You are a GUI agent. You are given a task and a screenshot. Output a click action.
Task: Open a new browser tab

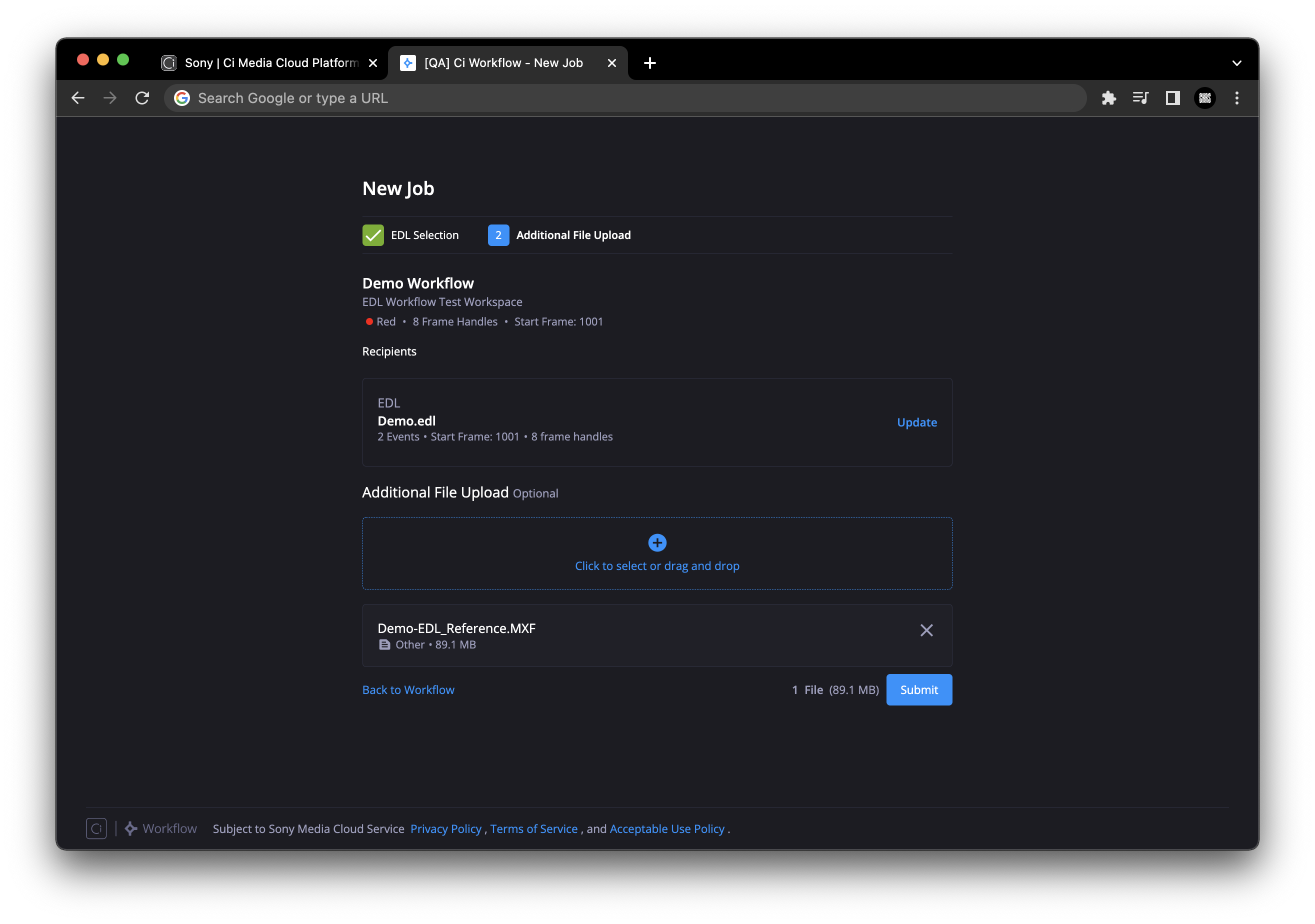649,63
